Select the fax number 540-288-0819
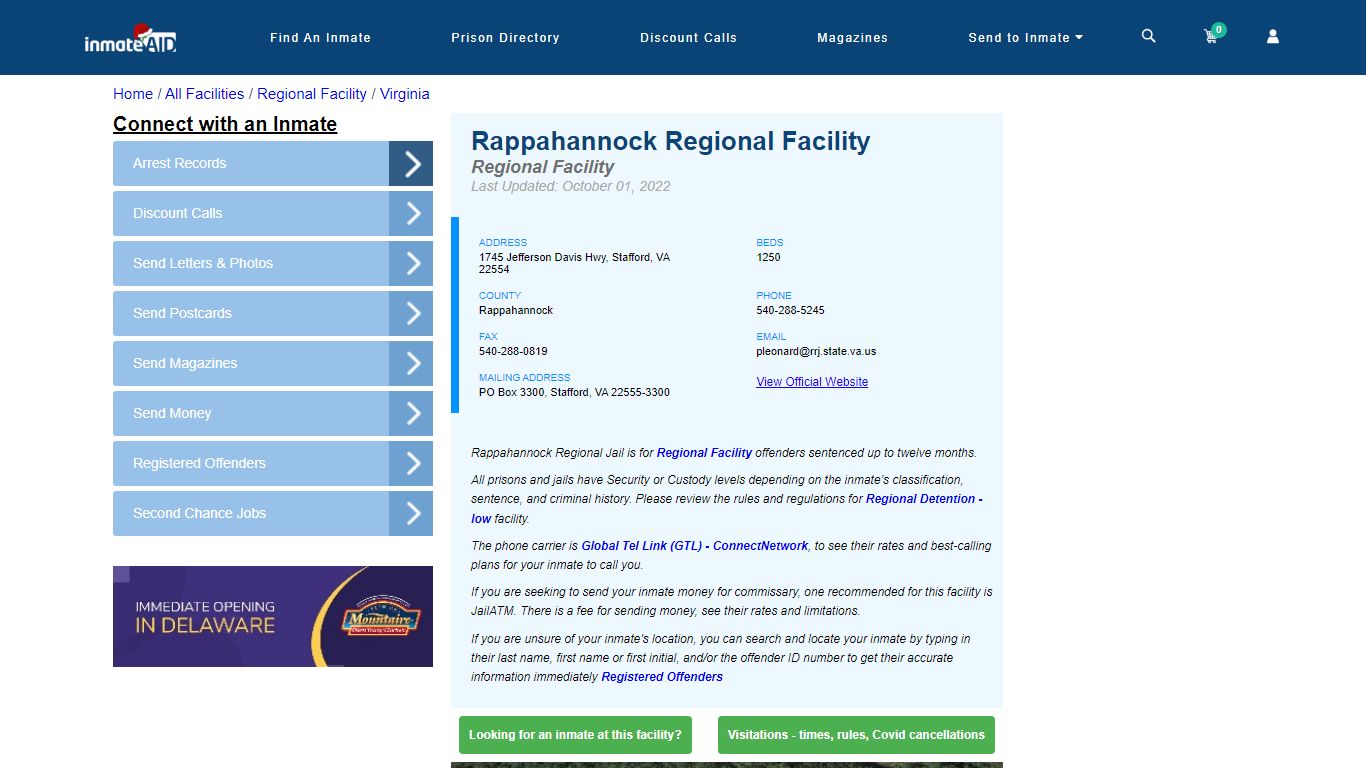The width and height of the screenshot is (1366, 768). (513, 352)
